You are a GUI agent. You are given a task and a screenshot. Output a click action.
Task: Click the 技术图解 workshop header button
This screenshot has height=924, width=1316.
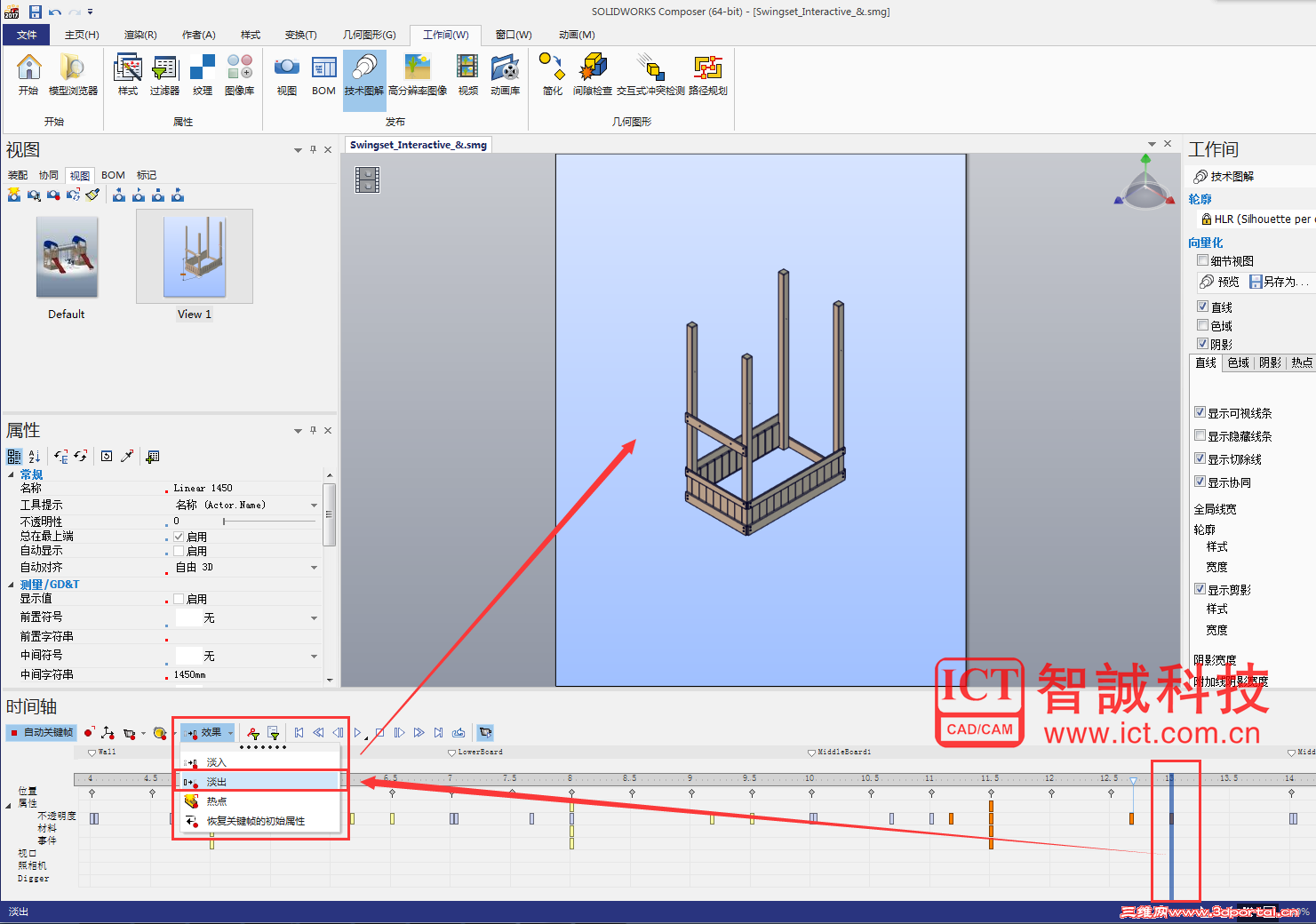pyautogui.click(x=1224, y=176)
